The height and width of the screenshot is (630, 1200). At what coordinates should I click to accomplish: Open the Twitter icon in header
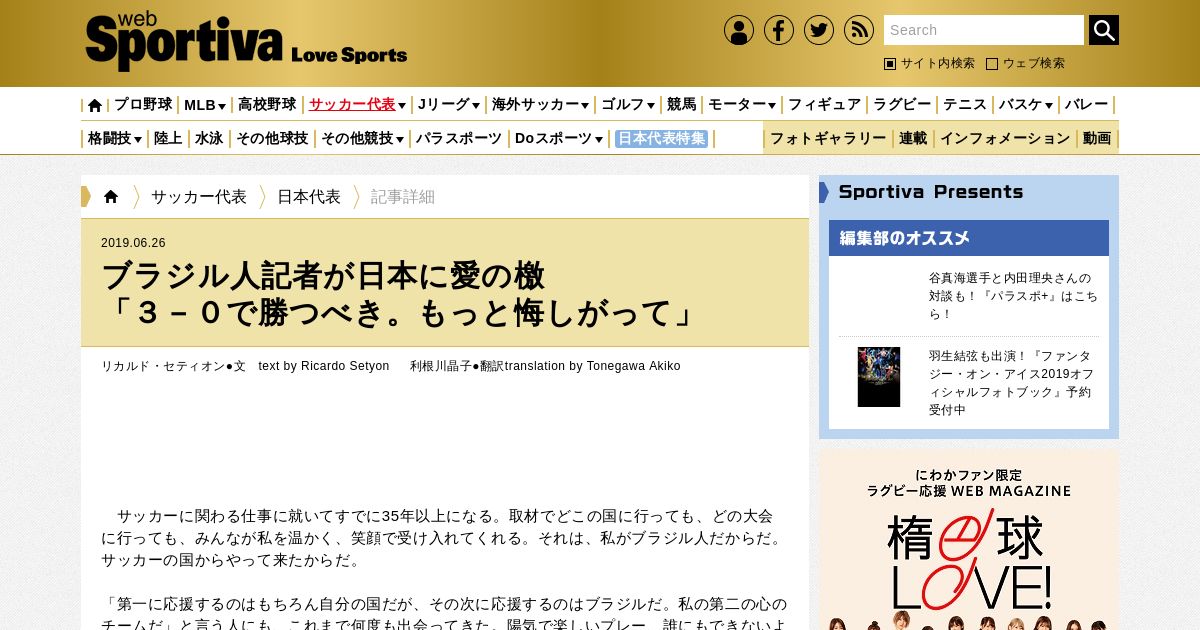(819, 30)
